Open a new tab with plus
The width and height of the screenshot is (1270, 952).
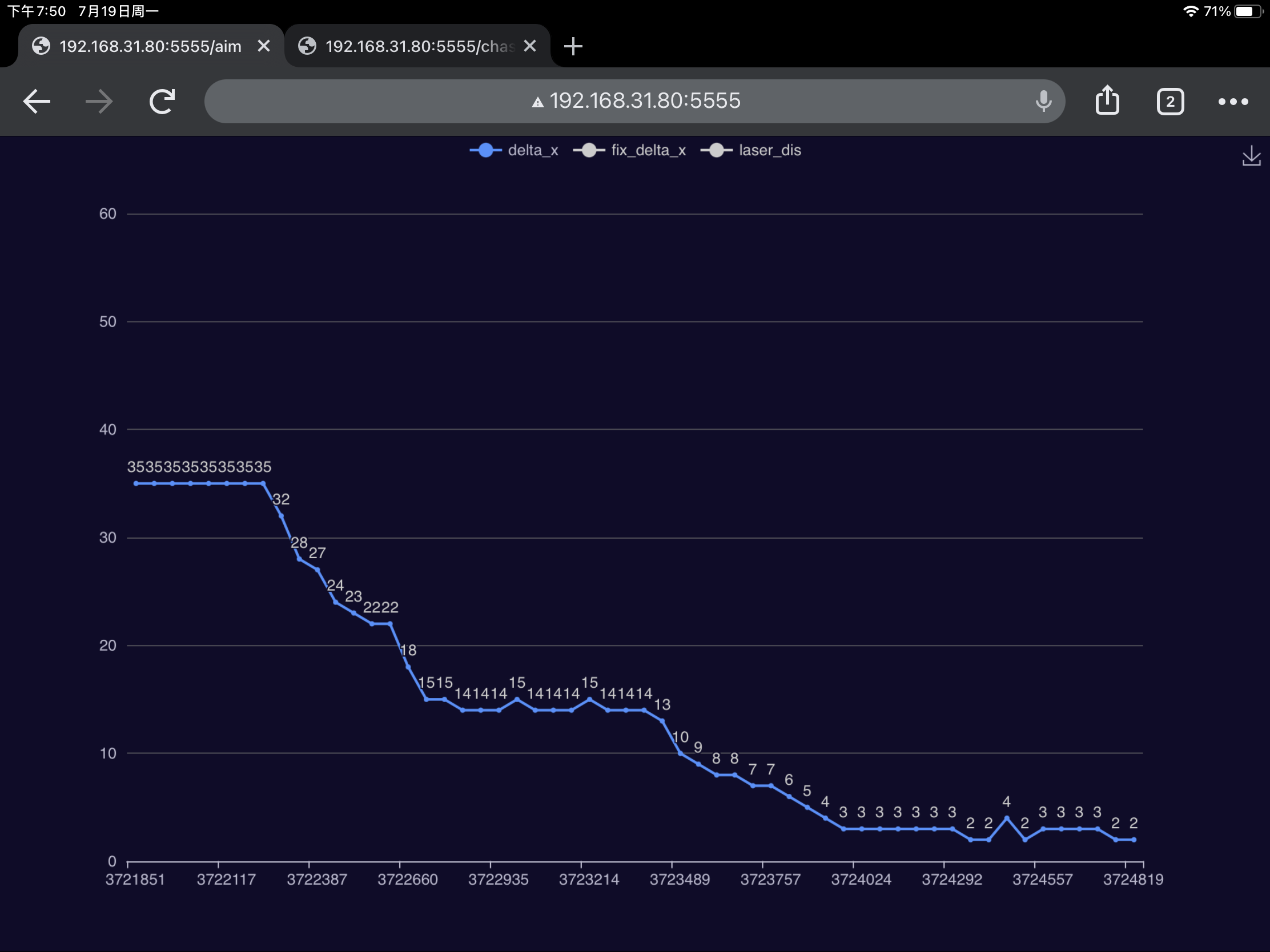[572, 46]
